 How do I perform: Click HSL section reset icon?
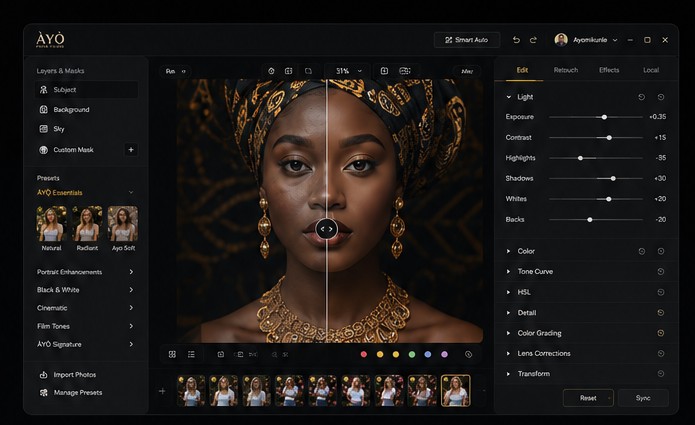[x=660, y=292]
